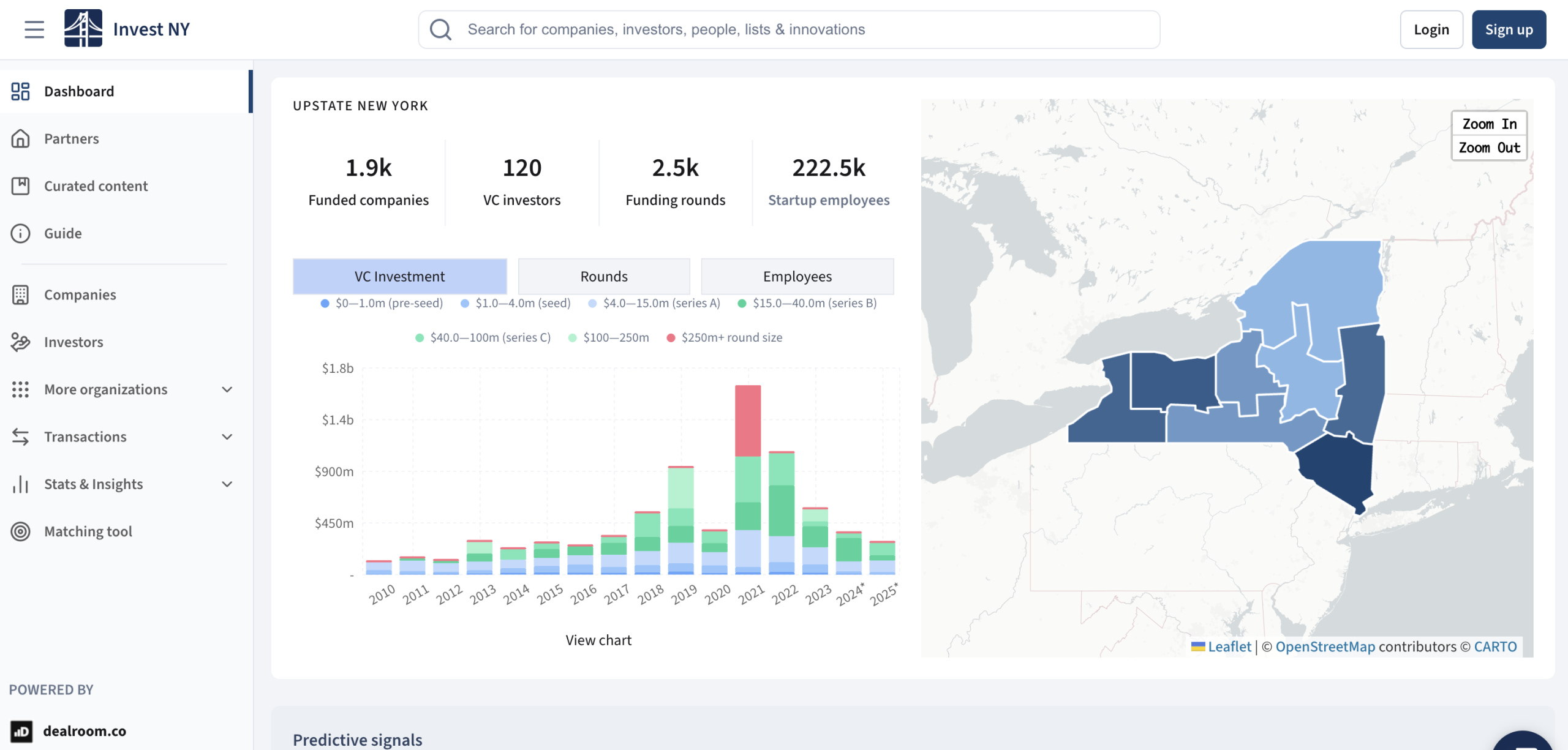Open the hamburger menu icon
Screen dimensions: 1568x750
(34, 29)
